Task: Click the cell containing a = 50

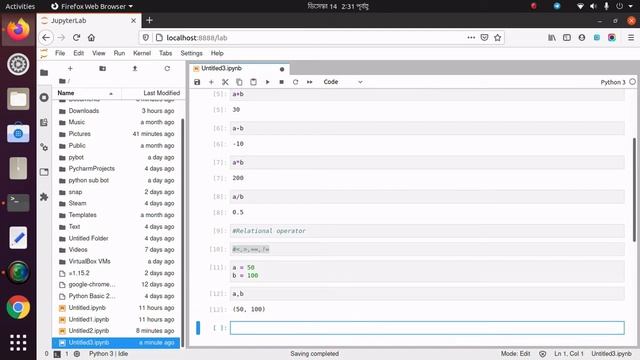Action: pos(427,271)
